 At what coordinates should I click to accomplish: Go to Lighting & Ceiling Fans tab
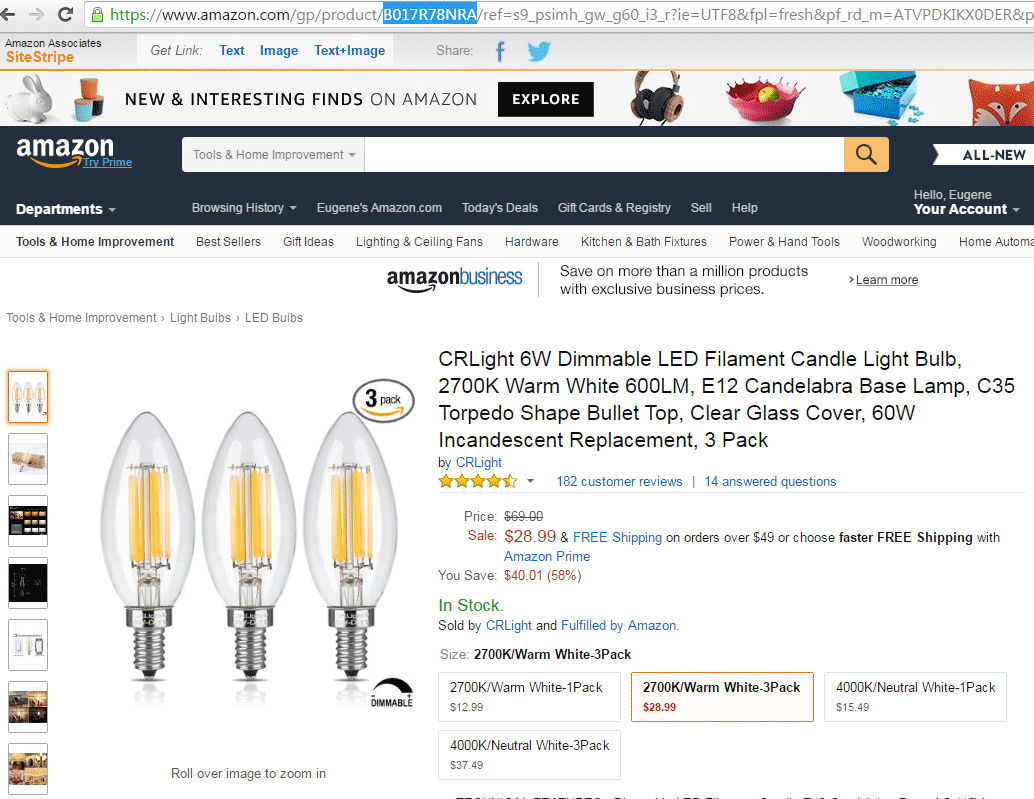(419, 242)
